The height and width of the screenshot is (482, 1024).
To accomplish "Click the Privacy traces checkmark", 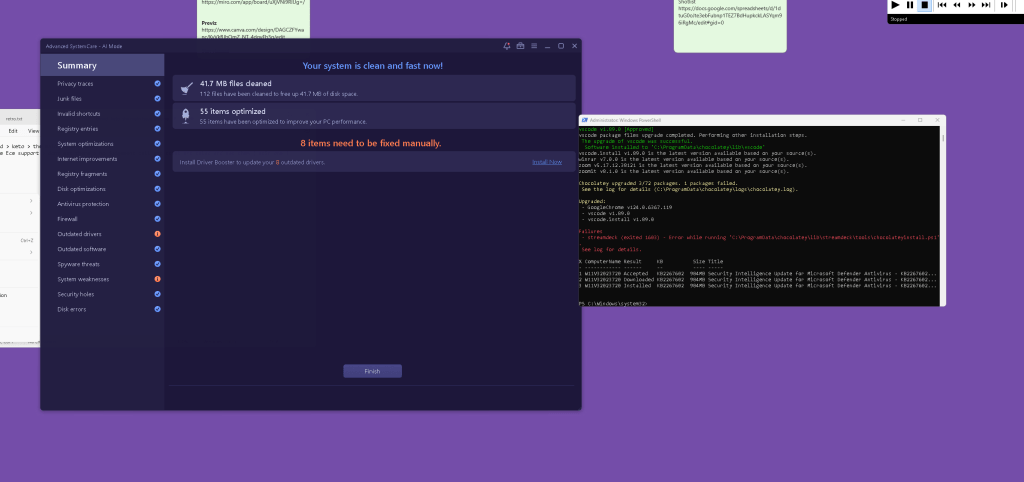I will (157, 84).
